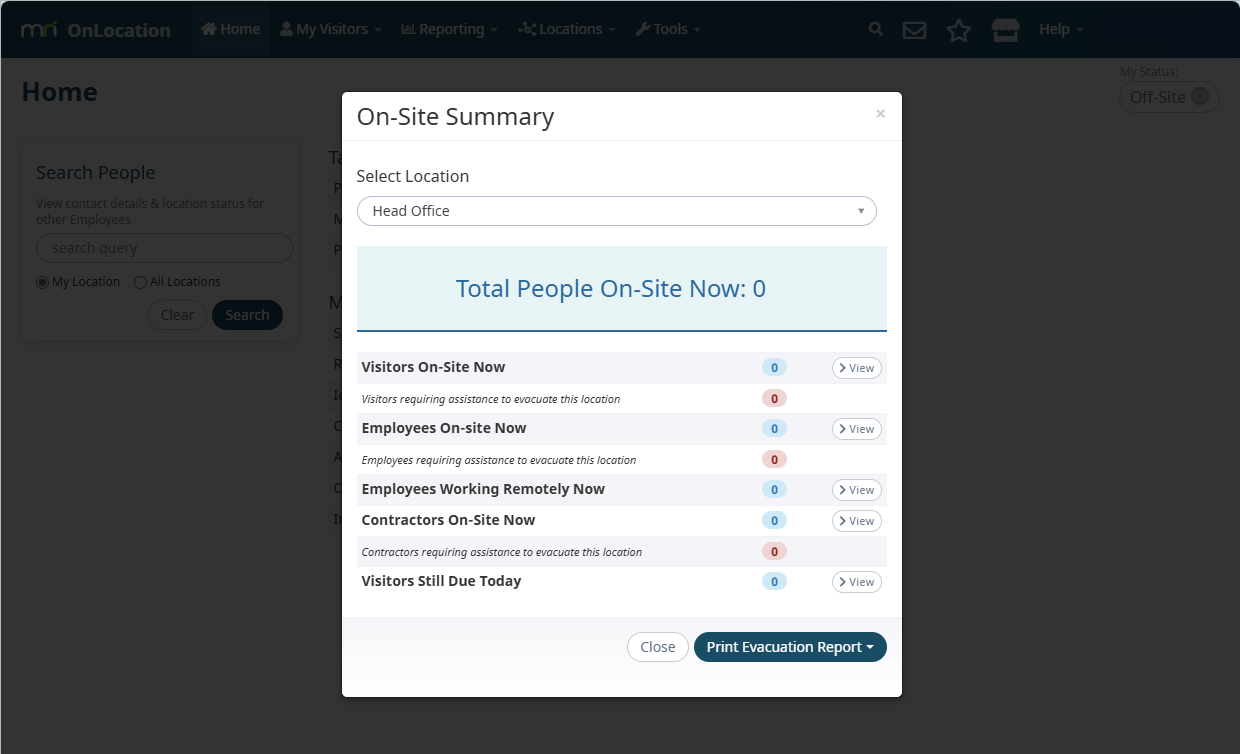Open the Help dropdown menu
The width and height of the screenshot is (1240, 754).
pyautogui.click(x=1060, y=30)
